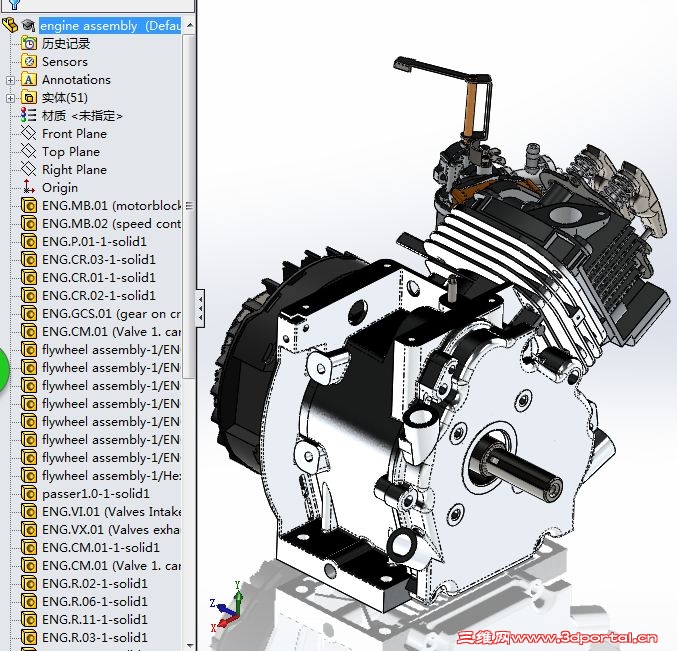Collapse the feature manager panel handle

[x=200, y=308]
